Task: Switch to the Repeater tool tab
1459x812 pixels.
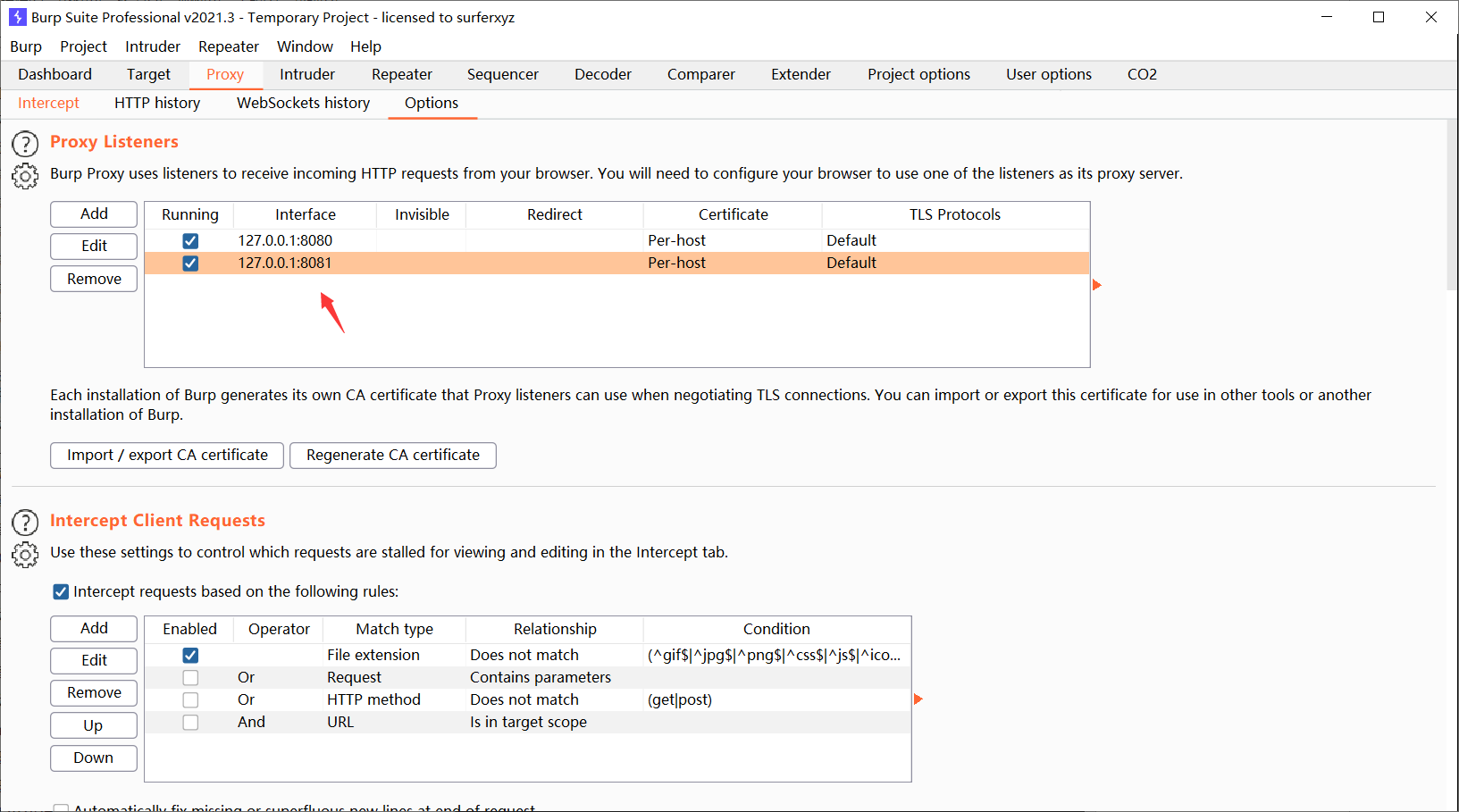Action: coord(402,74)
